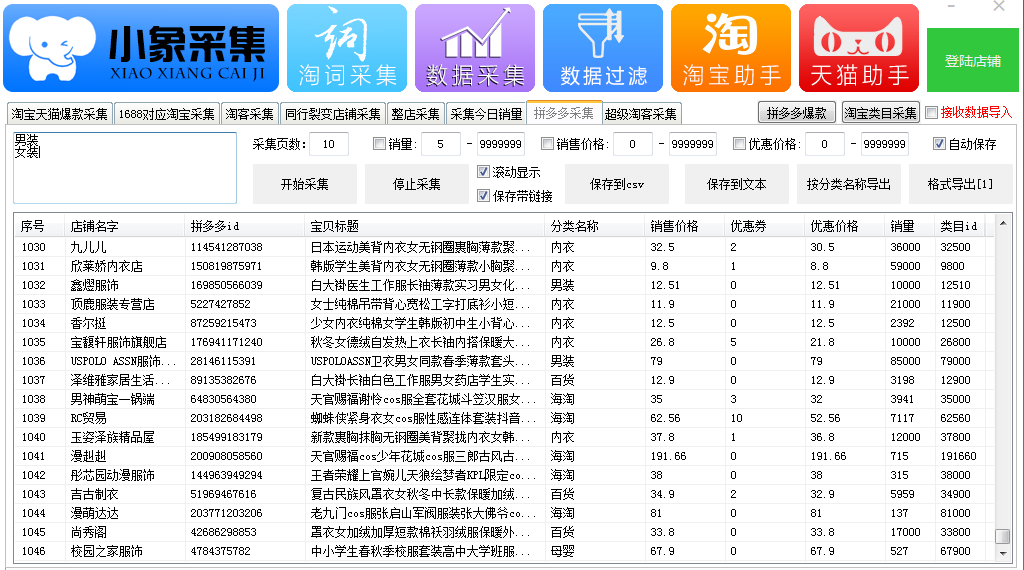Click the 销售价格 minimum field
The width and height of the screenshot is (1024, 570).
click(x=633, y=144)
